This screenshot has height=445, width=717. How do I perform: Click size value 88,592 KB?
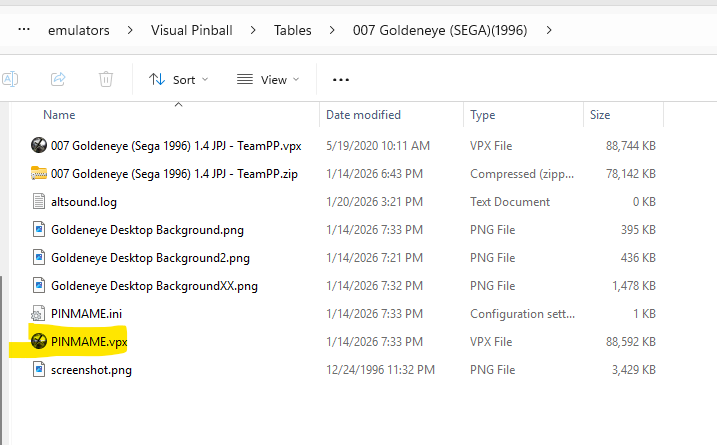tap(631, 342)
